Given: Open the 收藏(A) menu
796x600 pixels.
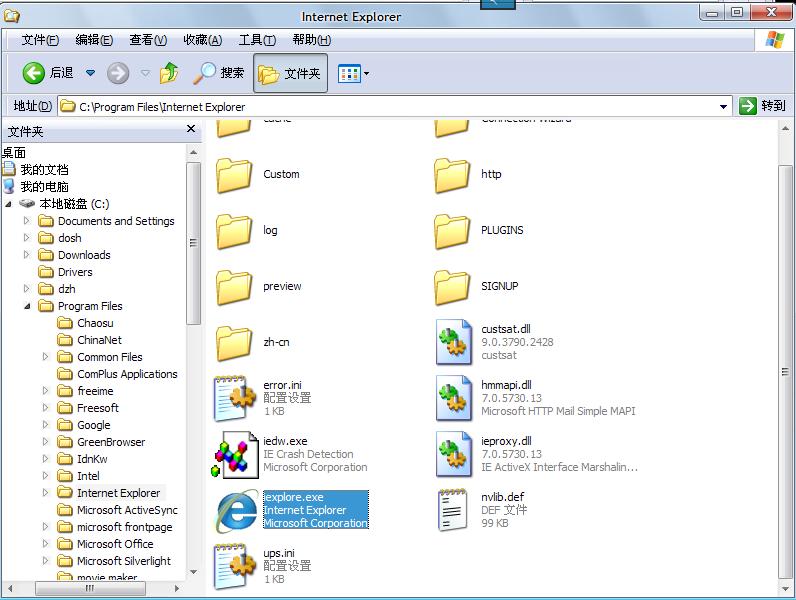Looking at the screenshot, I should tap(203, 40).
